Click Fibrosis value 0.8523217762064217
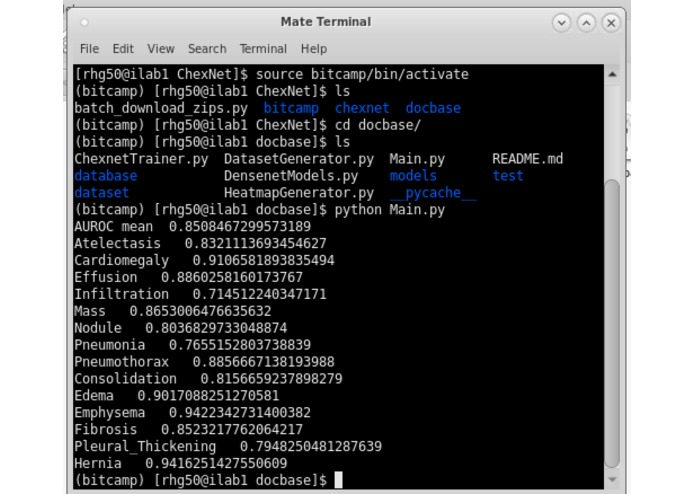 point(232,429)
